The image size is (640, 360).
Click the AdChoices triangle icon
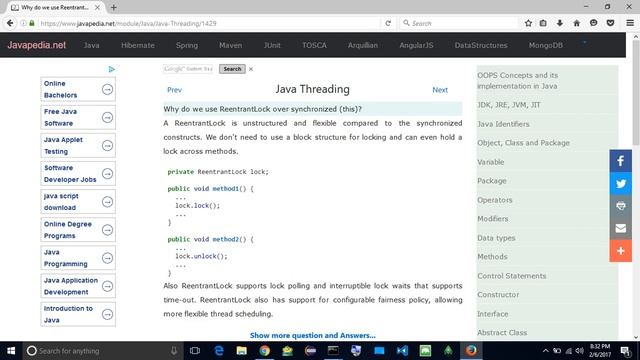[x=111, y=69]
